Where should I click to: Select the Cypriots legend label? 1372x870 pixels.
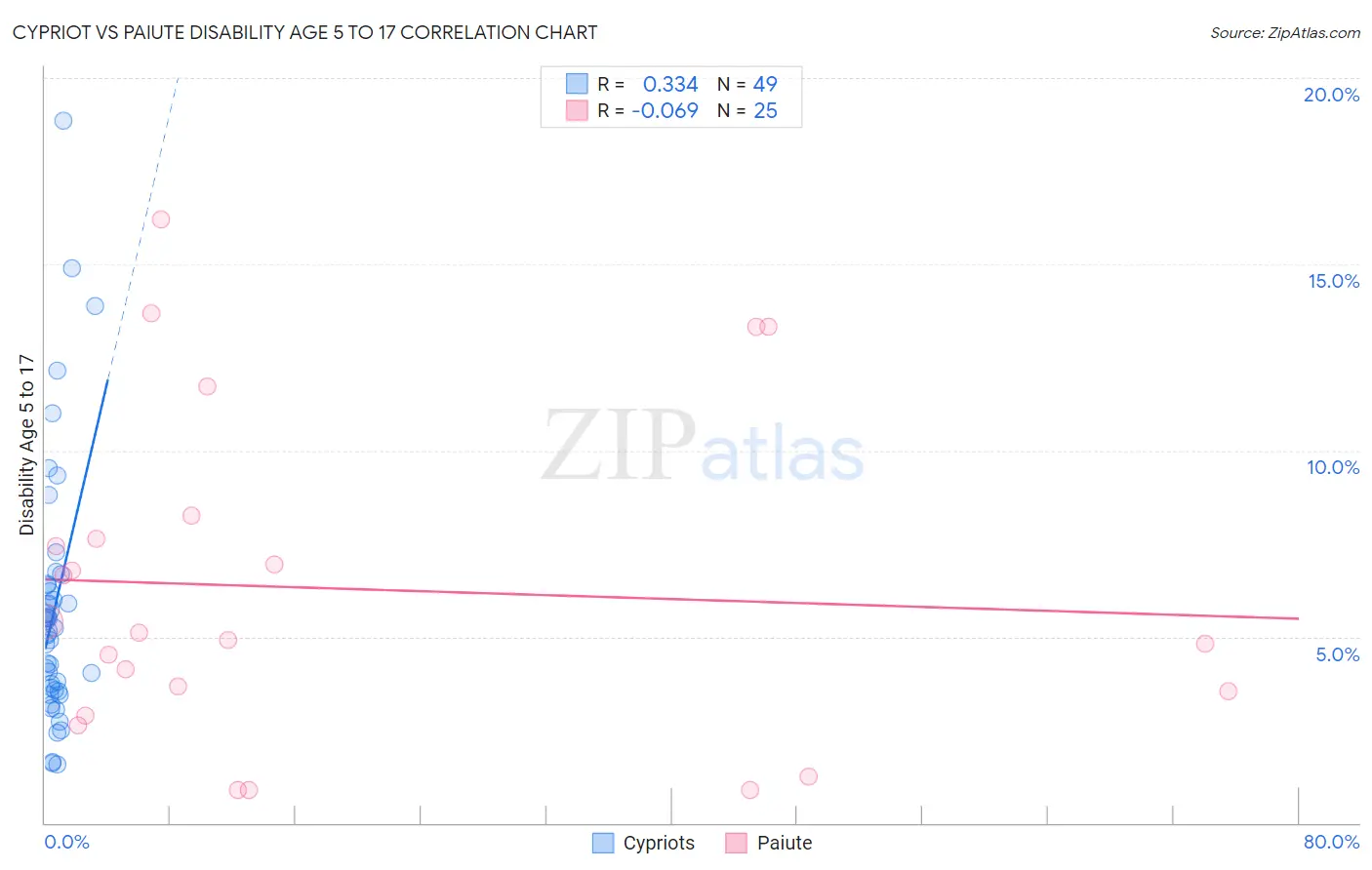[659, 843]
